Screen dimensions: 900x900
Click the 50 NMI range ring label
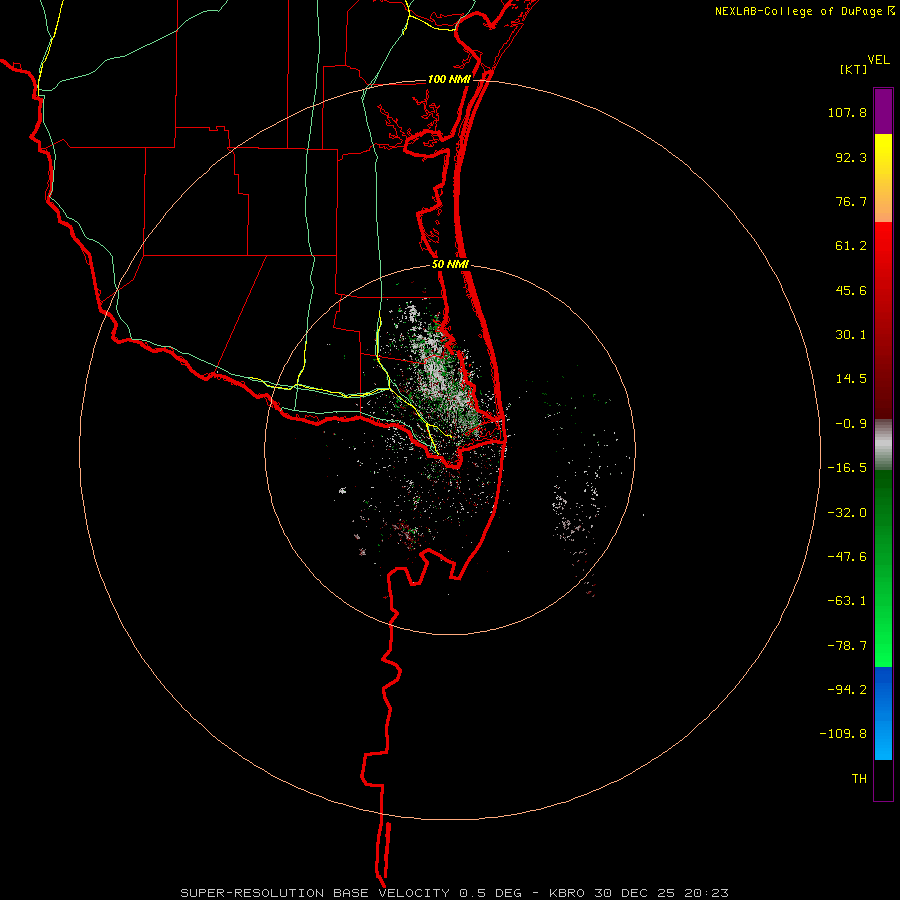[x=450, y=264]
